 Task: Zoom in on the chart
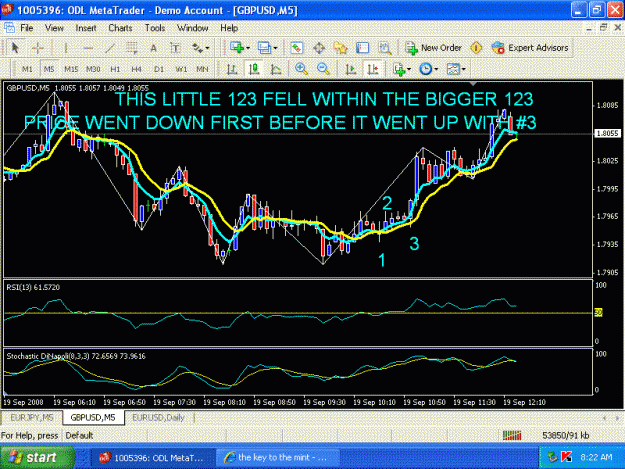301,69
